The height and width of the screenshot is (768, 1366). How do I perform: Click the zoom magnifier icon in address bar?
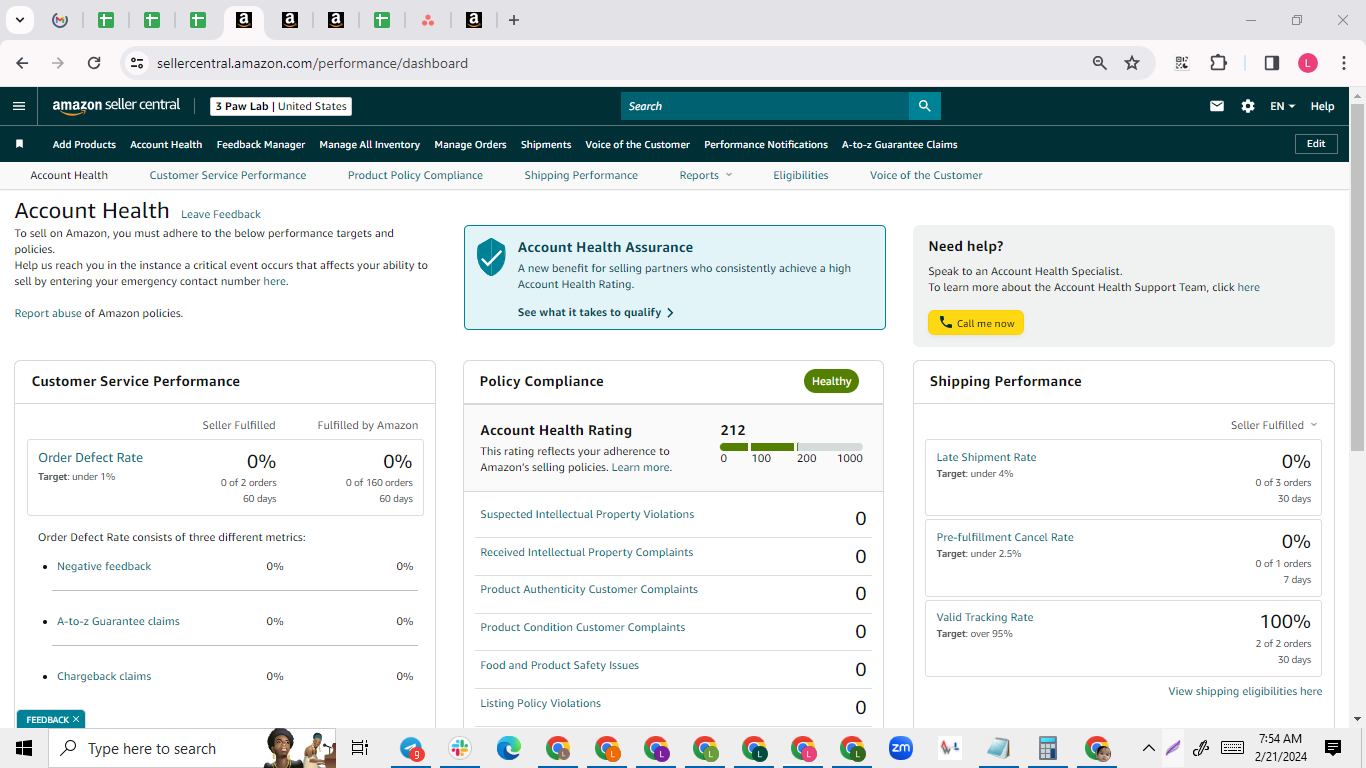[1100, 63]
